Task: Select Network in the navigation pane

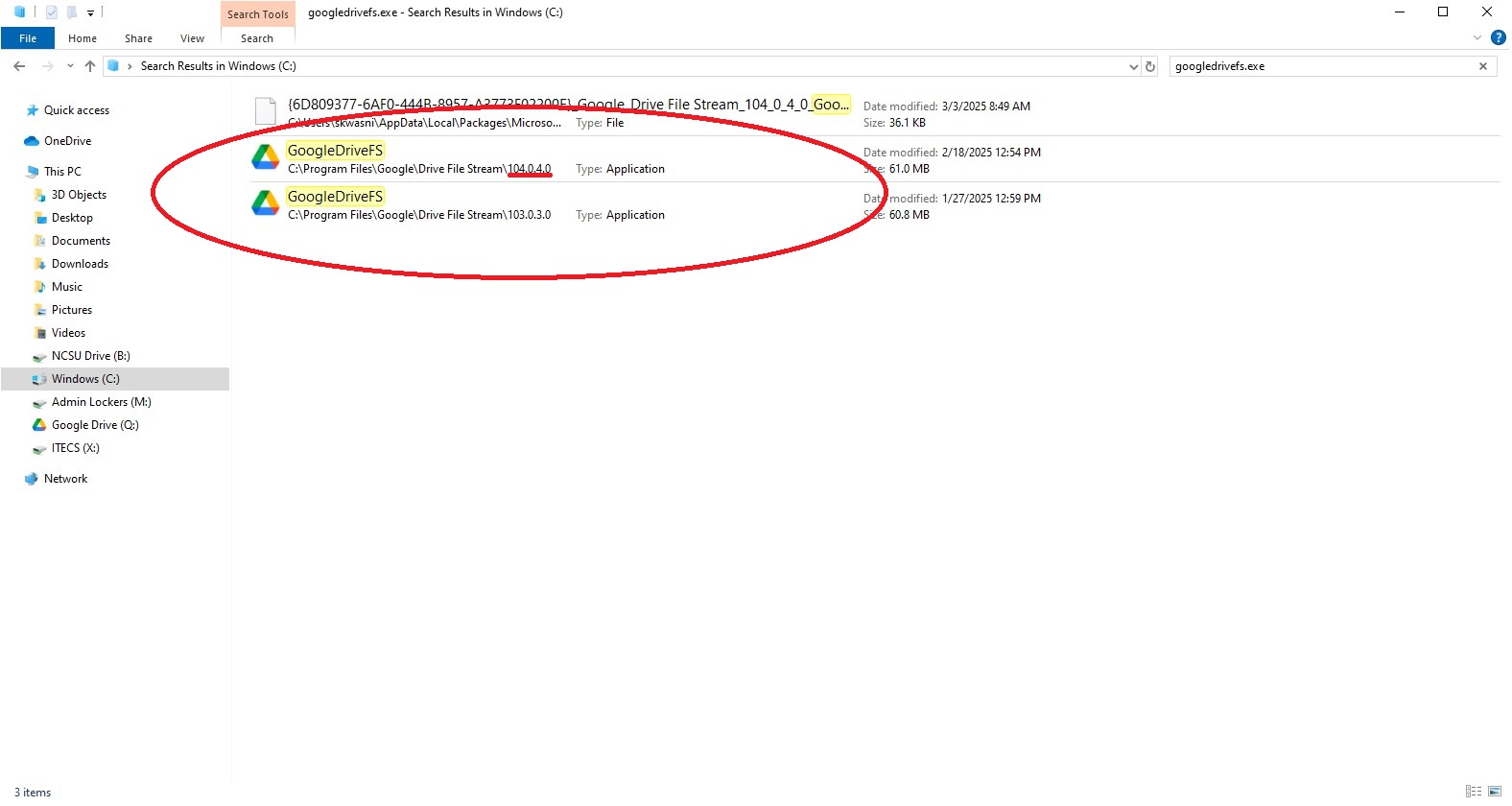Action: 65,479
